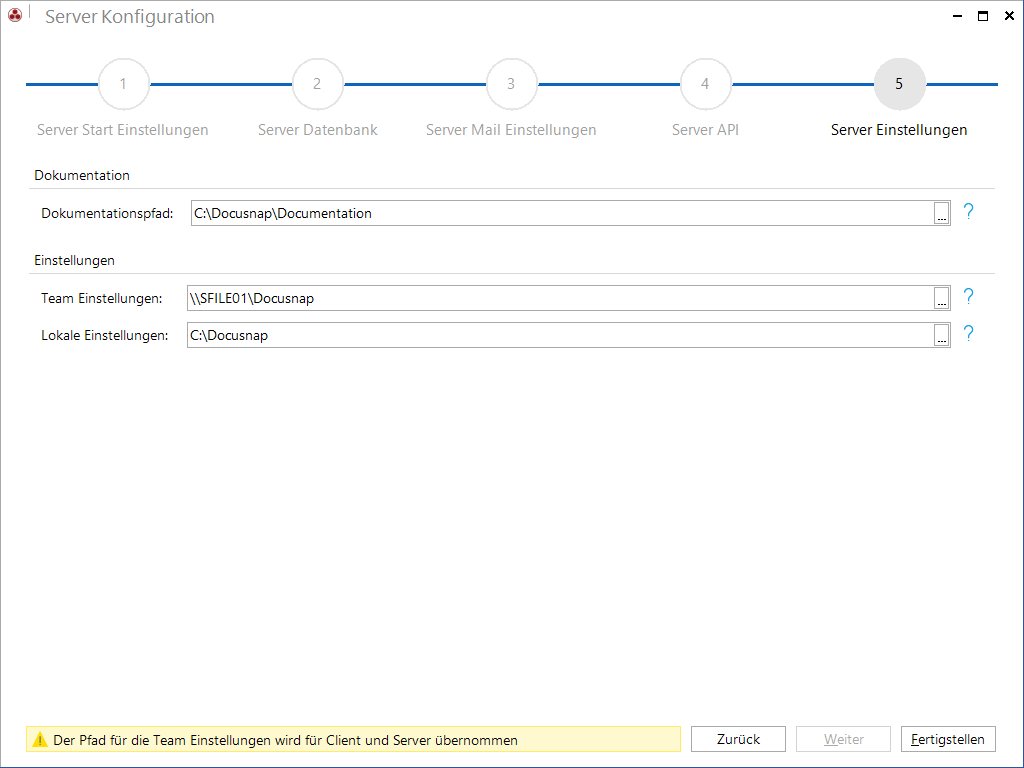
Task: Click the Fertigstellen button
Action: [948, 739]
